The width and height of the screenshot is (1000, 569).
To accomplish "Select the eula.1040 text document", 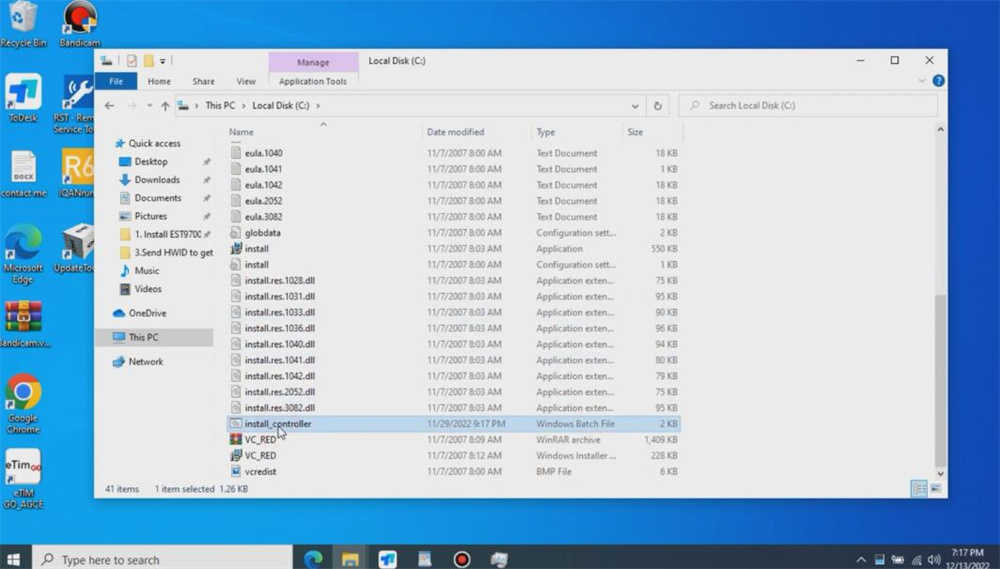I will pyautogui.click(x=263, y=153).
